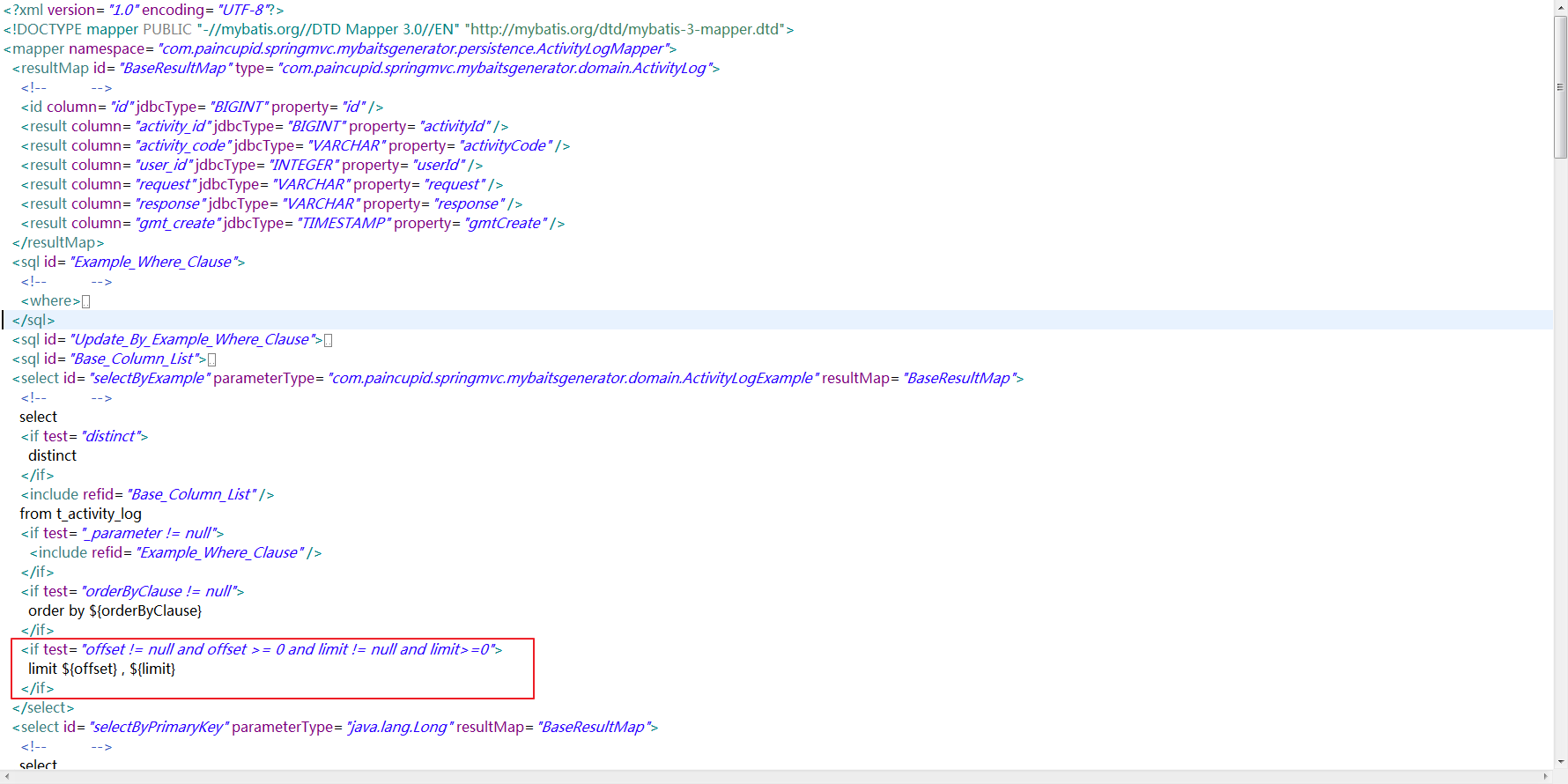Expand folded Update_By_Example_Where_Clause sql block
Image resolution: width=1568 pixels, height=784 pixels.
tap(328, 340)
